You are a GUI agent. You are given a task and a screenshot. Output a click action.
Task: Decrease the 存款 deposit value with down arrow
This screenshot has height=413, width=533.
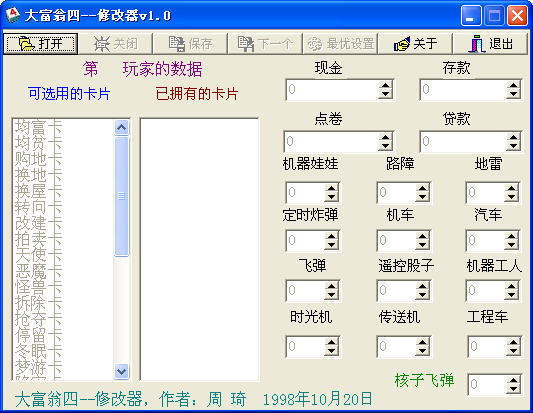point(513,94)
